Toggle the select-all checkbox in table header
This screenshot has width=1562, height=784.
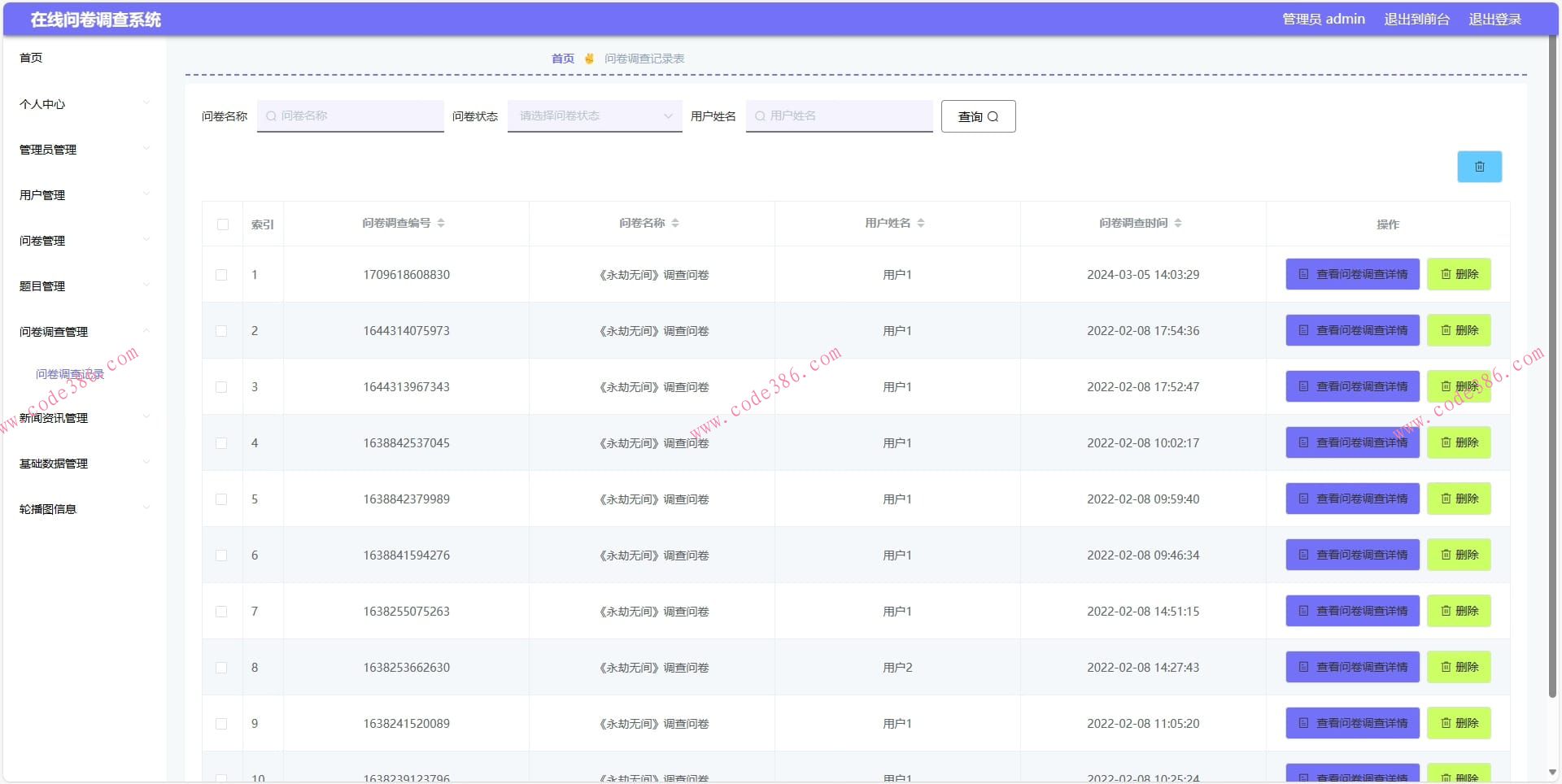[x=223, y=224]
